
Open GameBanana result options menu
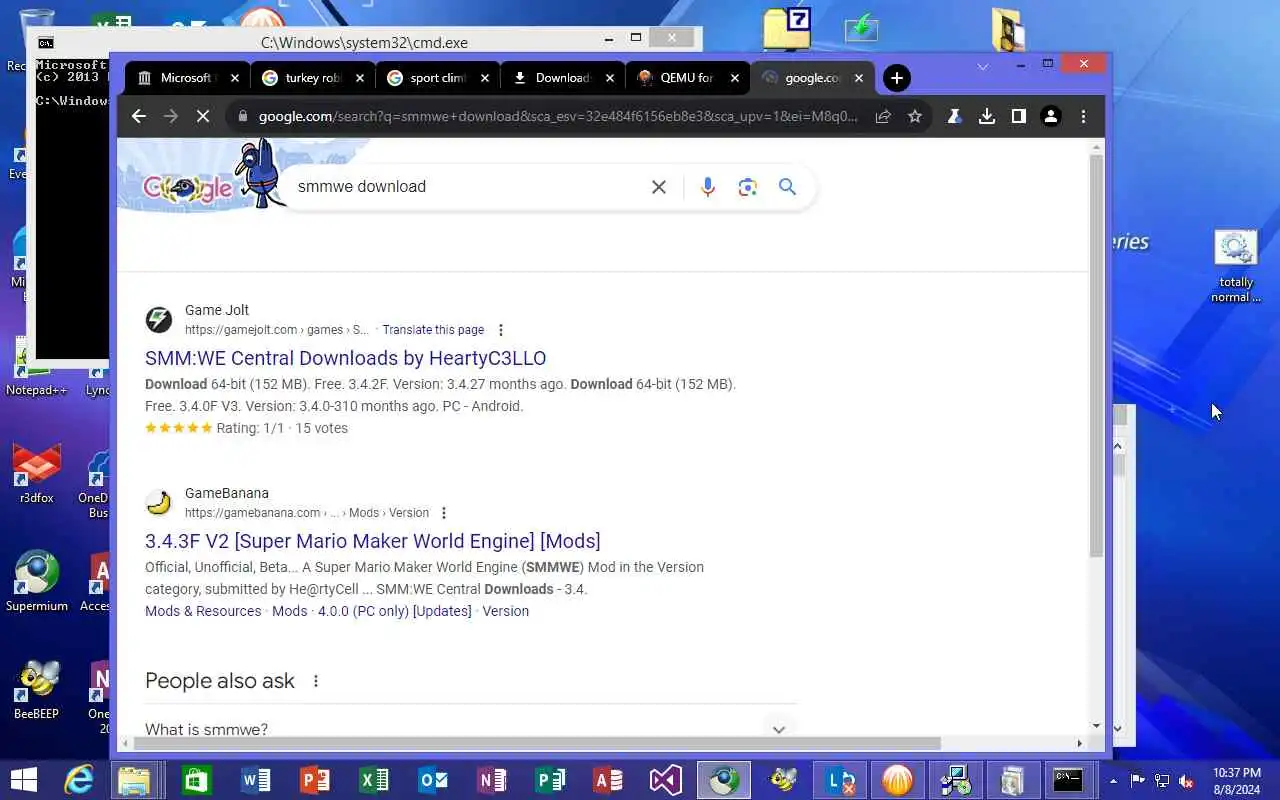(444, 513)
